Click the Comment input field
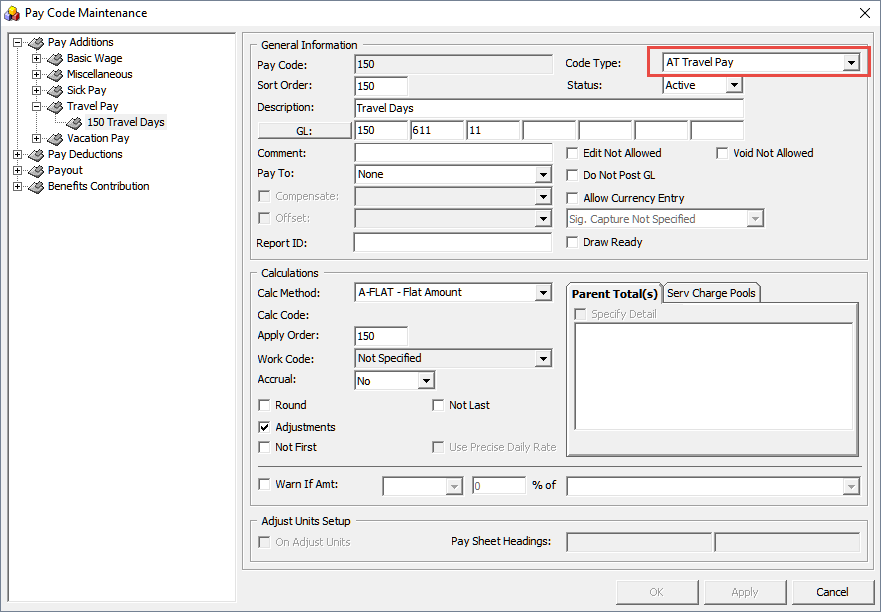 click(x=453, y=153)
